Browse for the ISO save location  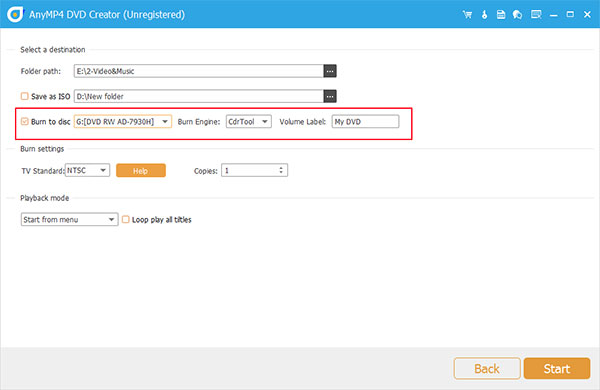330,96
